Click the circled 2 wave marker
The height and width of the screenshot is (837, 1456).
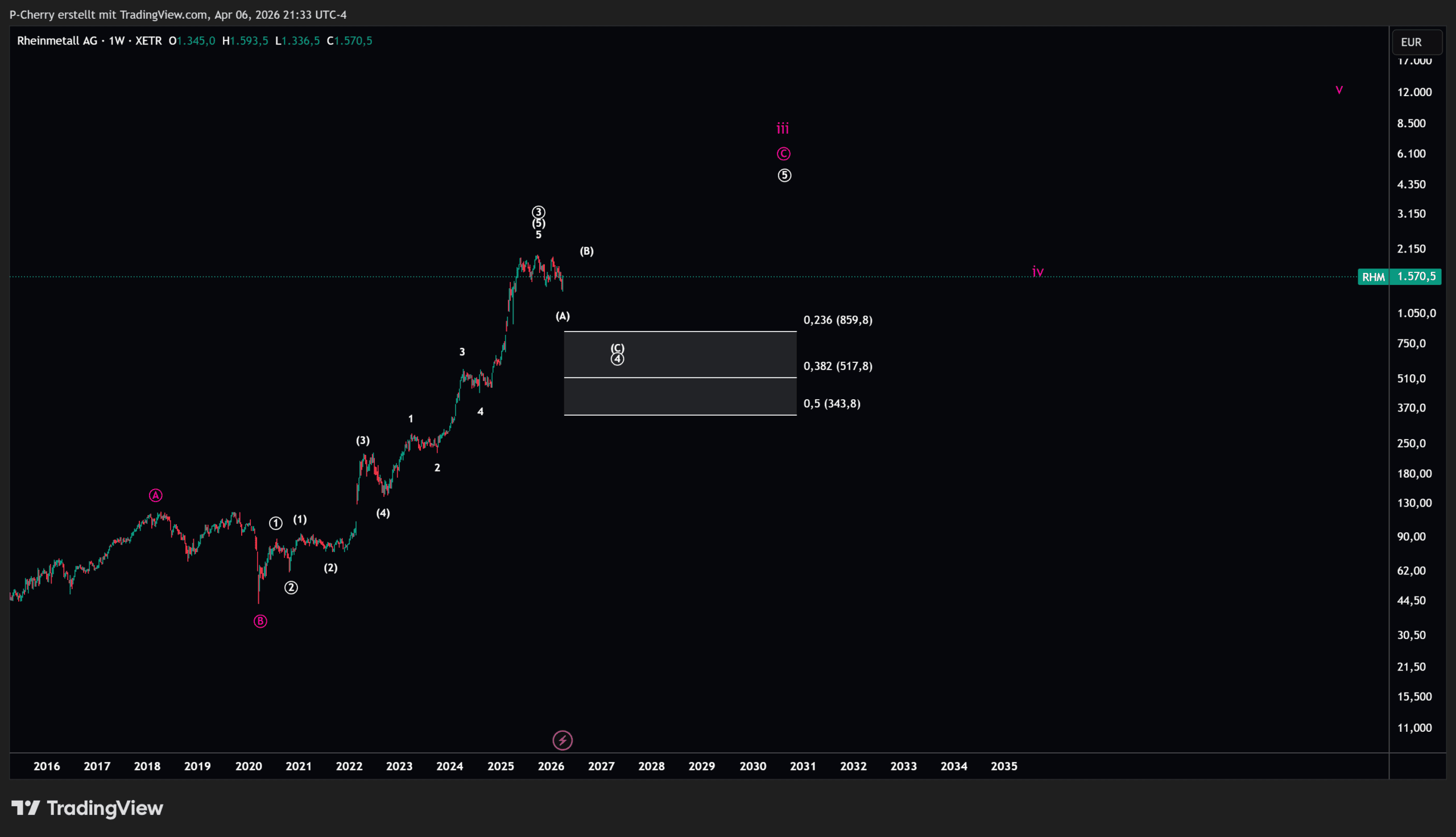[x=291, y=587]
